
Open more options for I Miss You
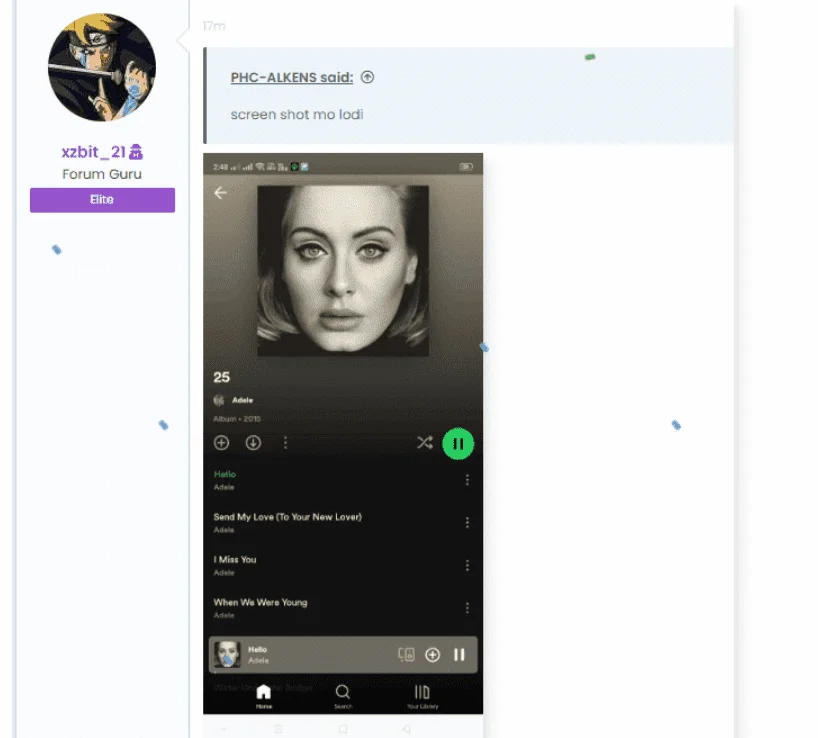(x=467, y=565)
